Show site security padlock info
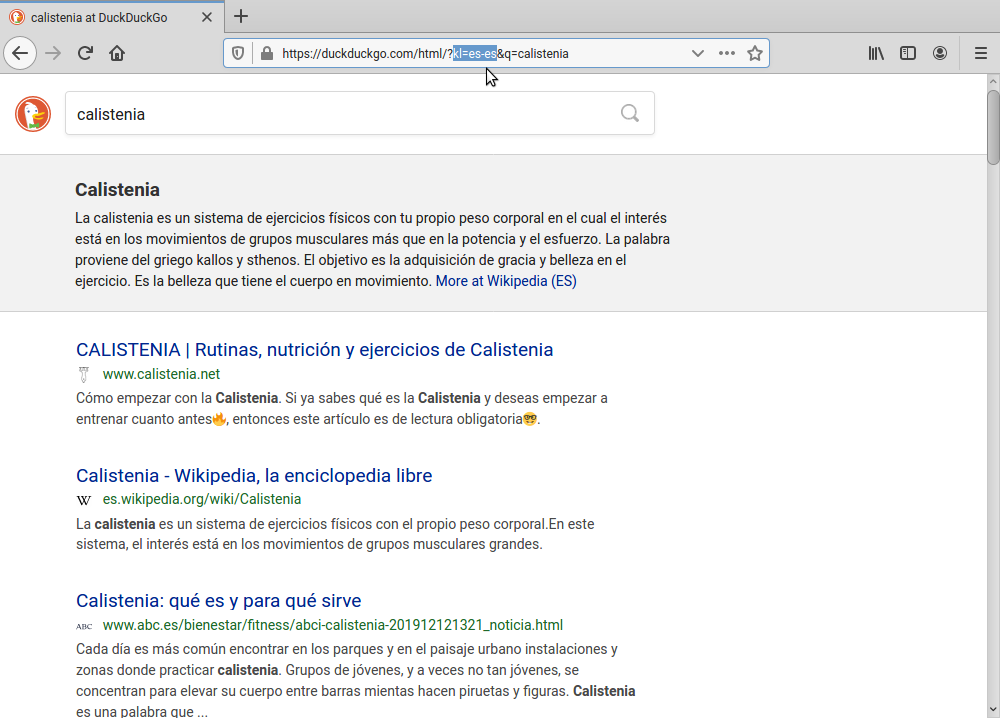This screenshot has width=1000, height=718. [x=266, y=53]
